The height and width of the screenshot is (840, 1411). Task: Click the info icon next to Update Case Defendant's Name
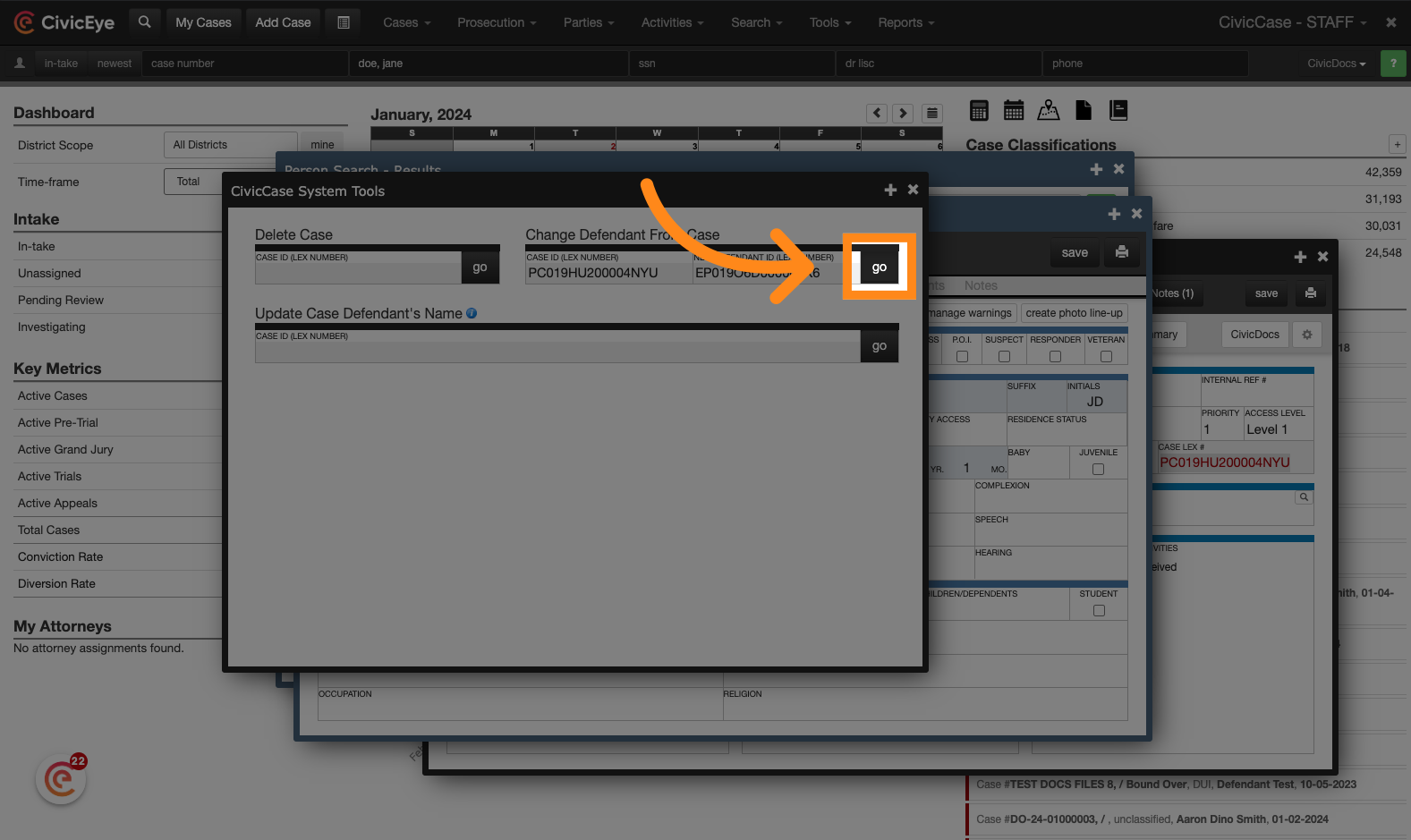pos(472,313)
